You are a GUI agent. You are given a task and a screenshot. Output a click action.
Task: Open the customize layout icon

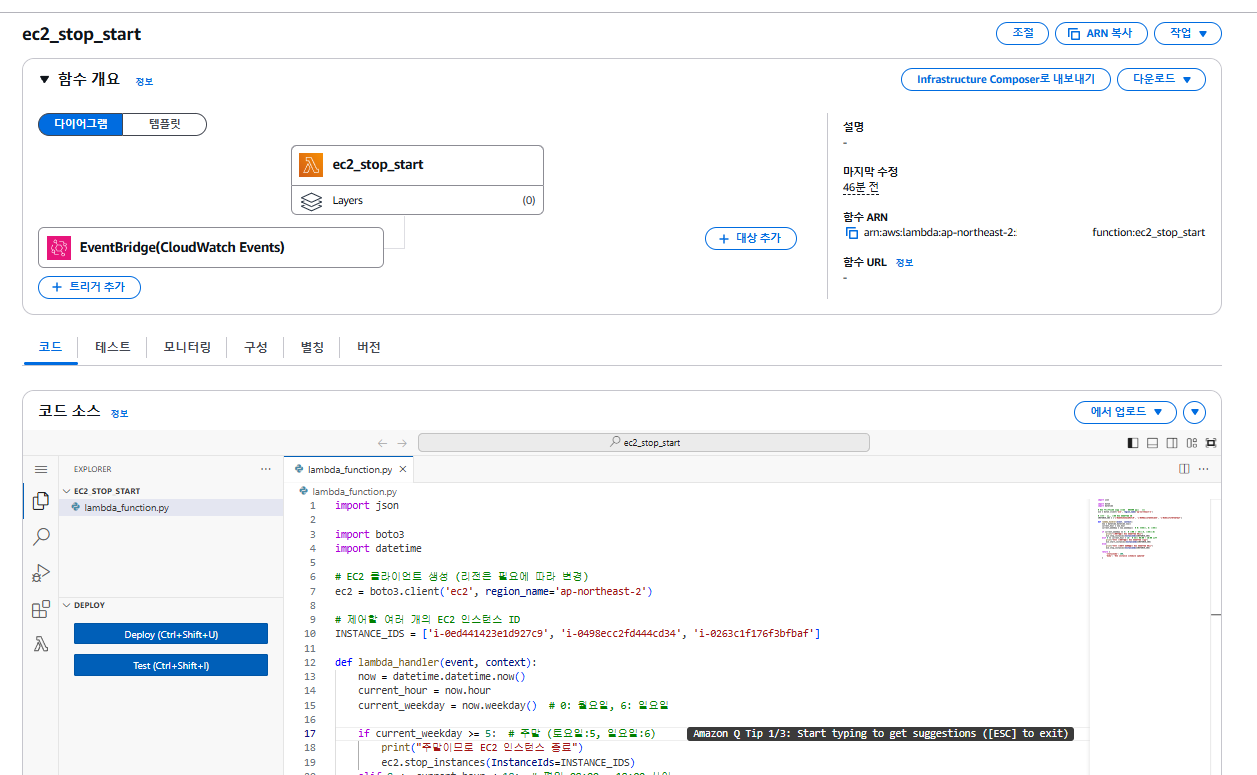[x=1192, y=443]
